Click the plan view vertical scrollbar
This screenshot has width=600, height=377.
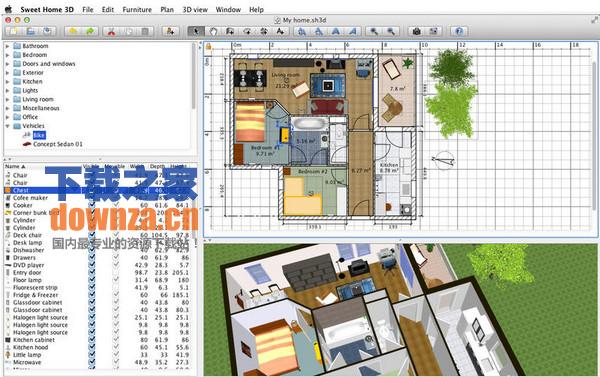pyautogui.click(x=594, y=136)
